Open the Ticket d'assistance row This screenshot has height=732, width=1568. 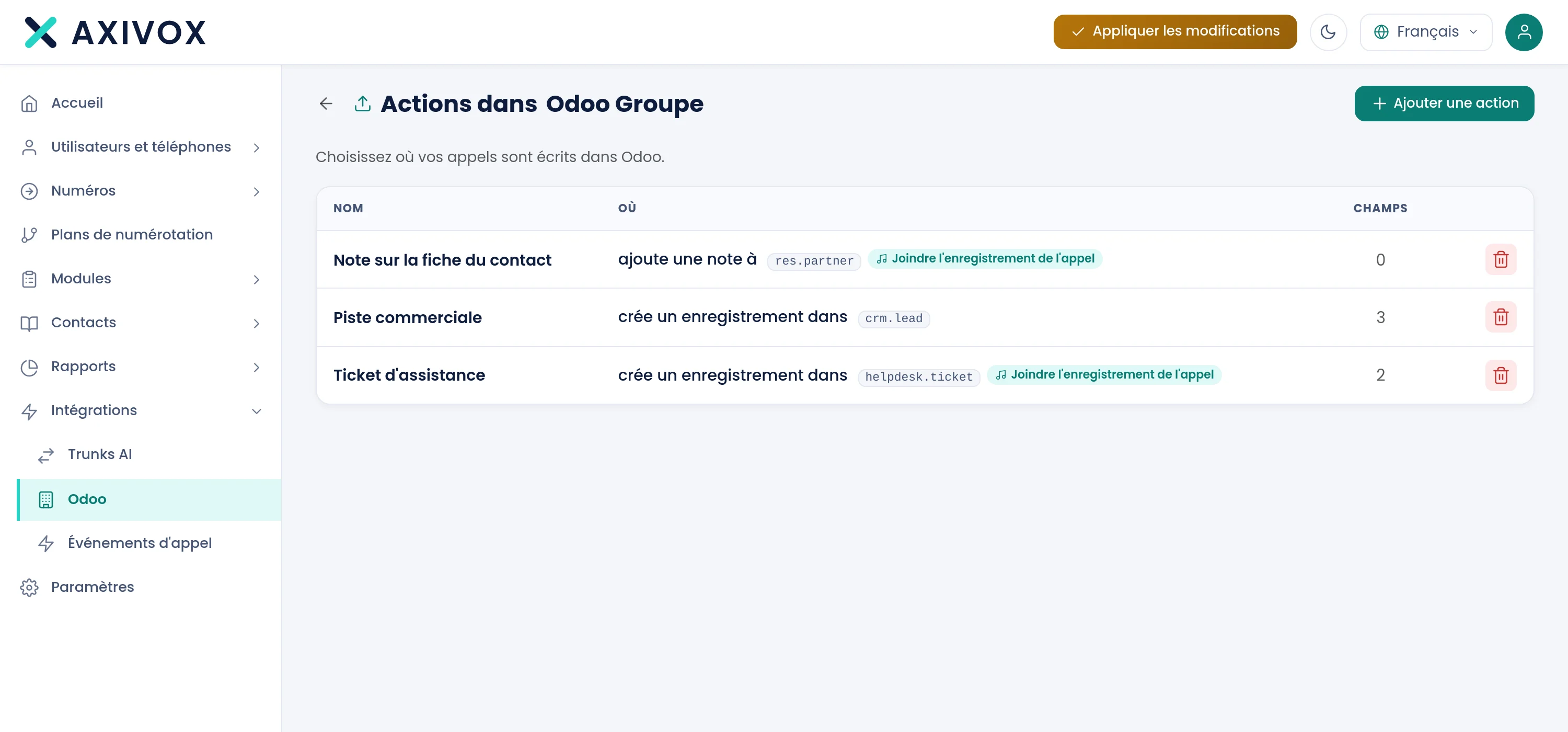[x=925, y=375]
